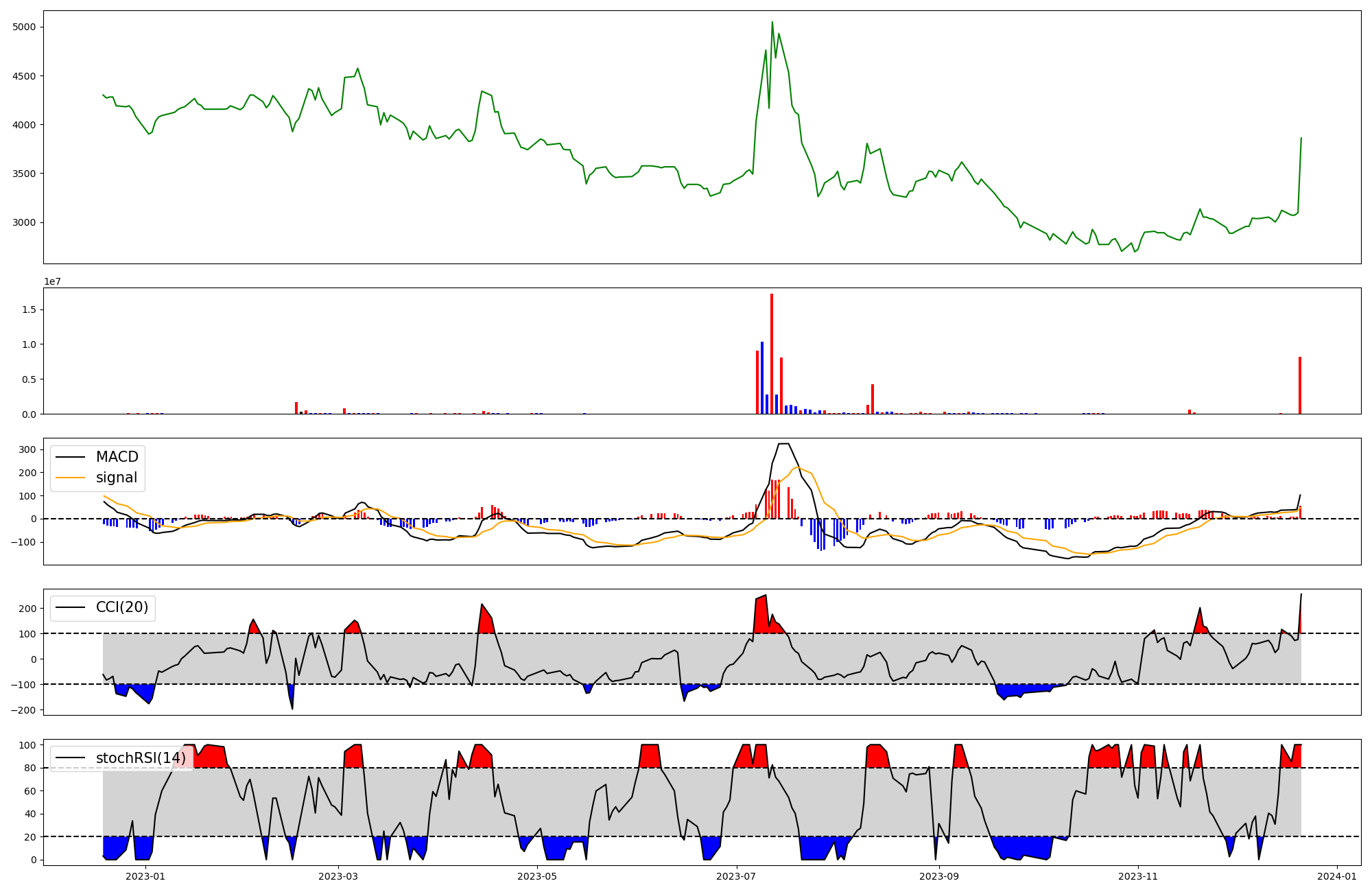Click the 2023-07 date tick label
Image resolution: width=1372 pixels, height=892 pixels.
coord(737,876)
